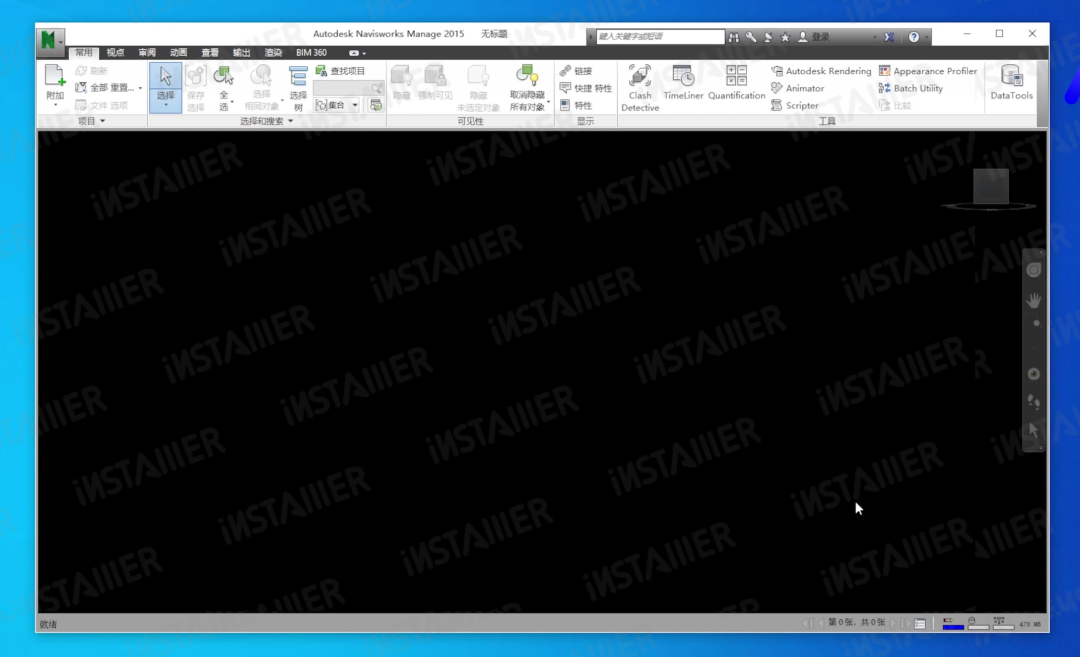
Task: Click the key/wrench icon in title bar
Action: click(751, 37)
